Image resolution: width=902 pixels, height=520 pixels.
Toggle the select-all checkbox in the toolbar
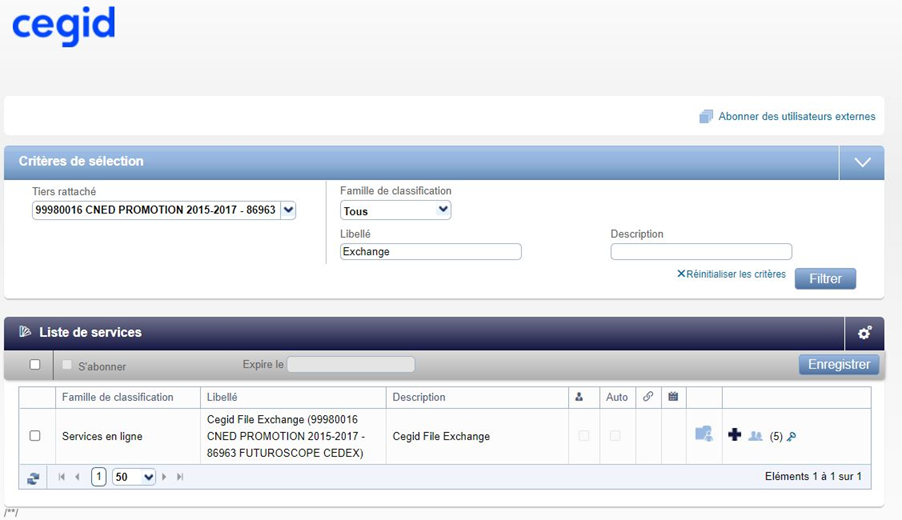coord(35,365)
